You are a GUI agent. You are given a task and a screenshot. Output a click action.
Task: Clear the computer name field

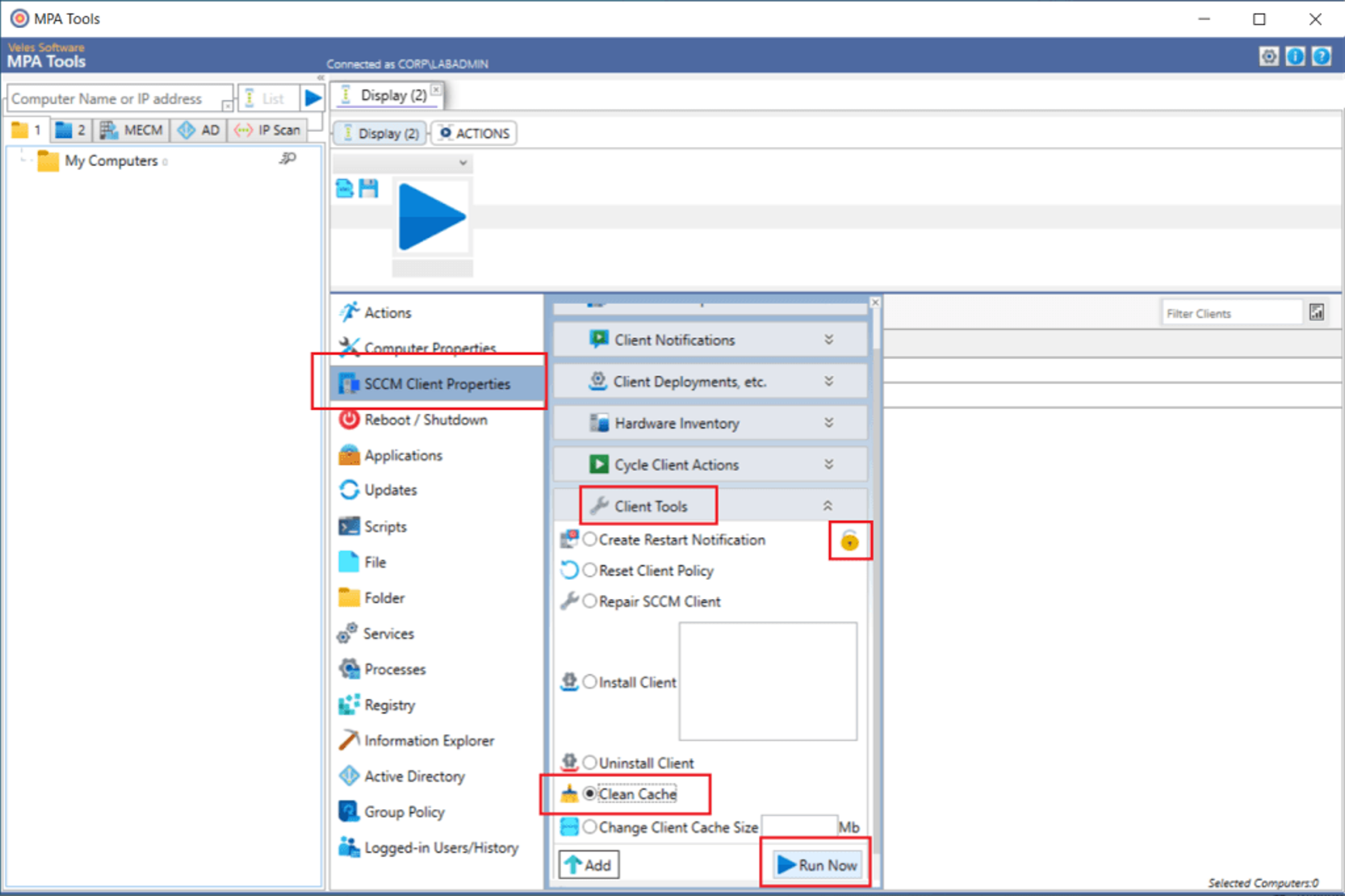point(227,106)
